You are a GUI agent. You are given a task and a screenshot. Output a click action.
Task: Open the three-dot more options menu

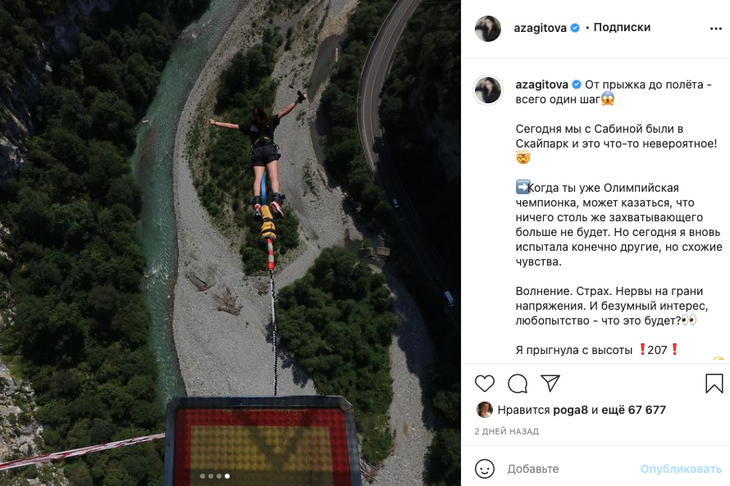(715, 29)
